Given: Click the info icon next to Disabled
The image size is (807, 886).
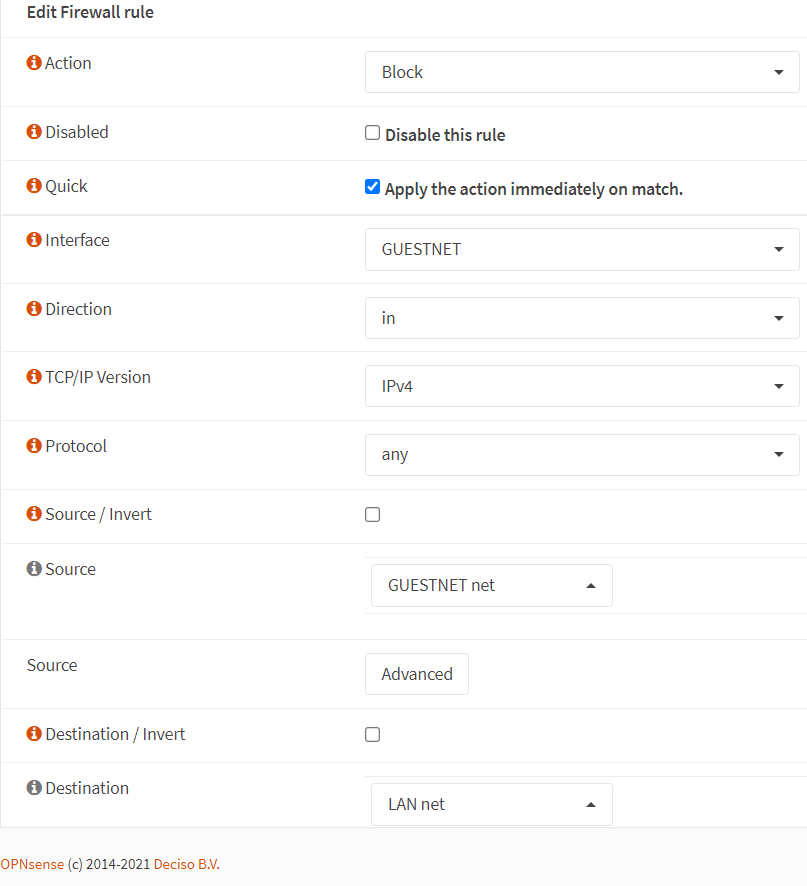Looking at the screenshot, I should click(x=34, y=132).
